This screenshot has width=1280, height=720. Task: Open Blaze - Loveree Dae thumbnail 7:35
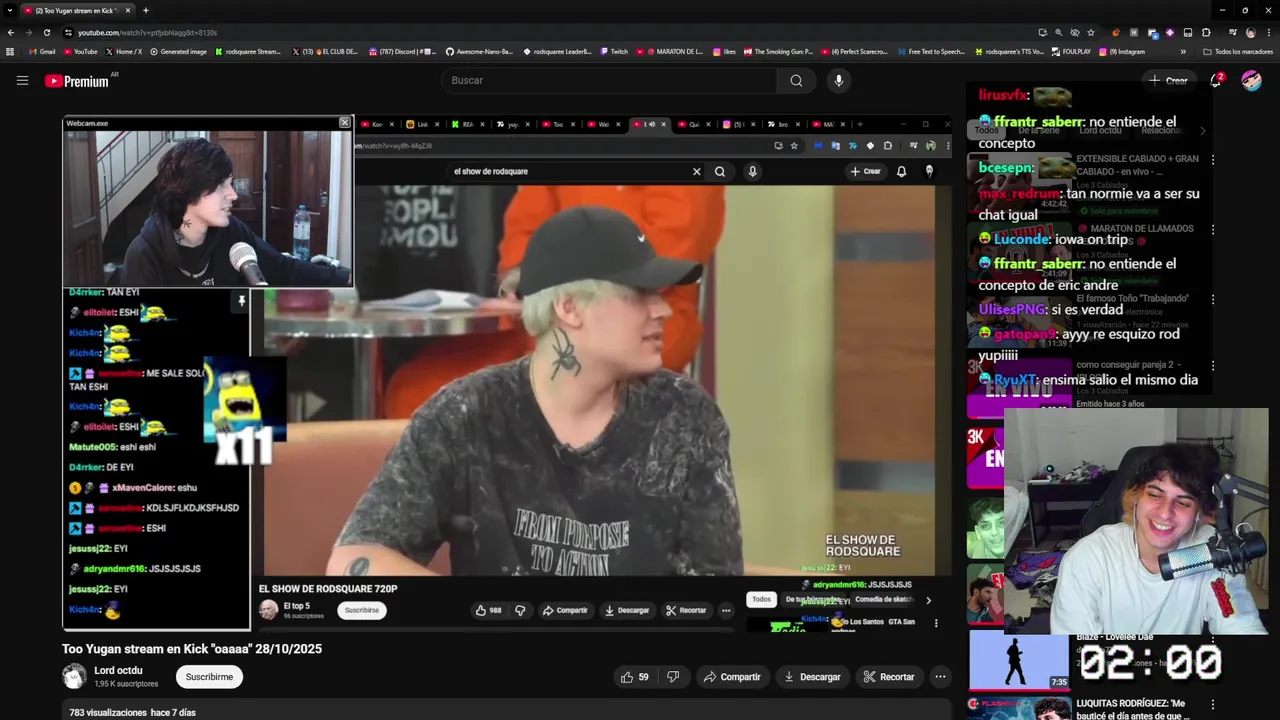click(1019, 661)
